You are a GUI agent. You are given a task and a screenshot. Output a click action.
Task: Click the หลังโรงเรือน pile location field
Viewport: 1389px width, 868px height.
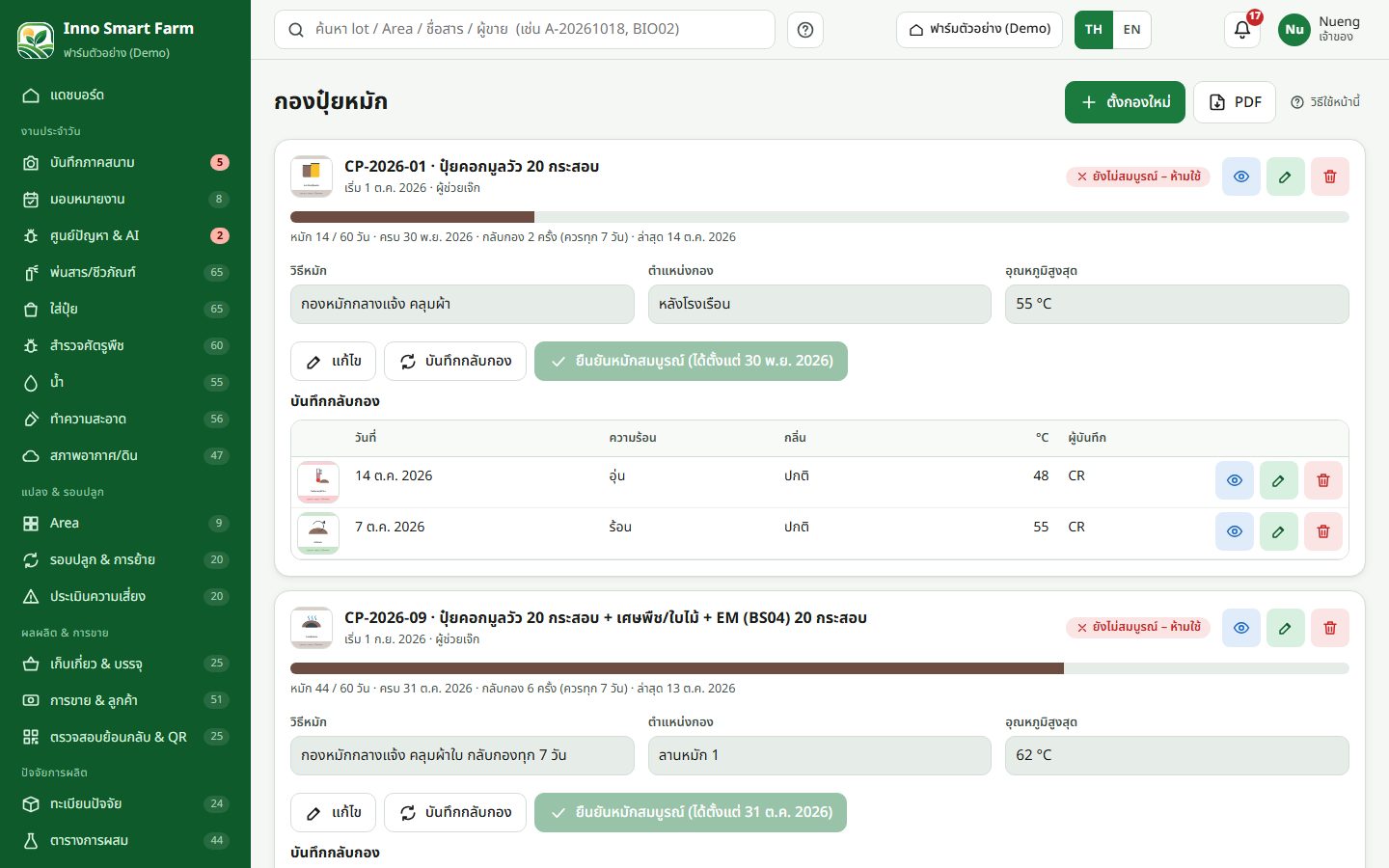click(820, 305)
